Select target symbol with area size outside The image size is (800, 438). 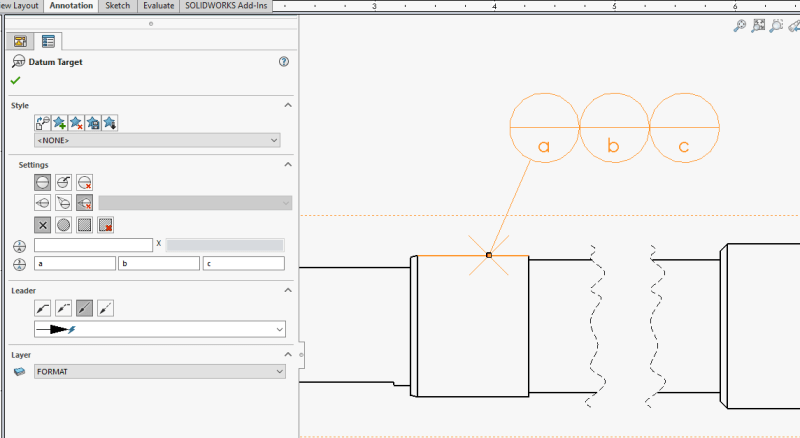coord(63,182)
